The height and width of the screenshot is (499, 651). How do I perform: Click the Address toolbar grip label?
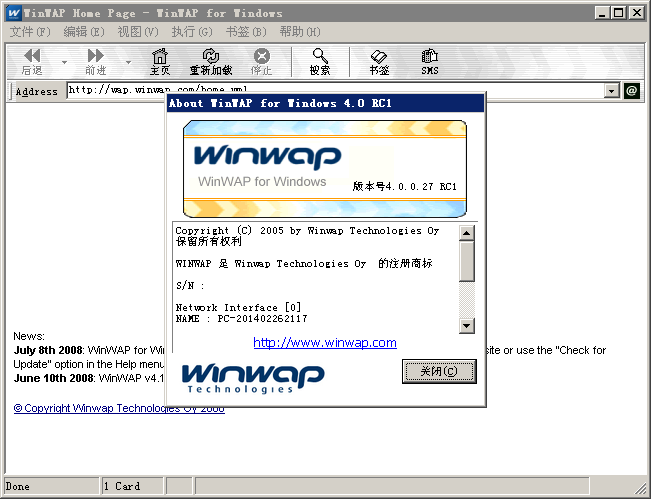click(x=37, y=91)
